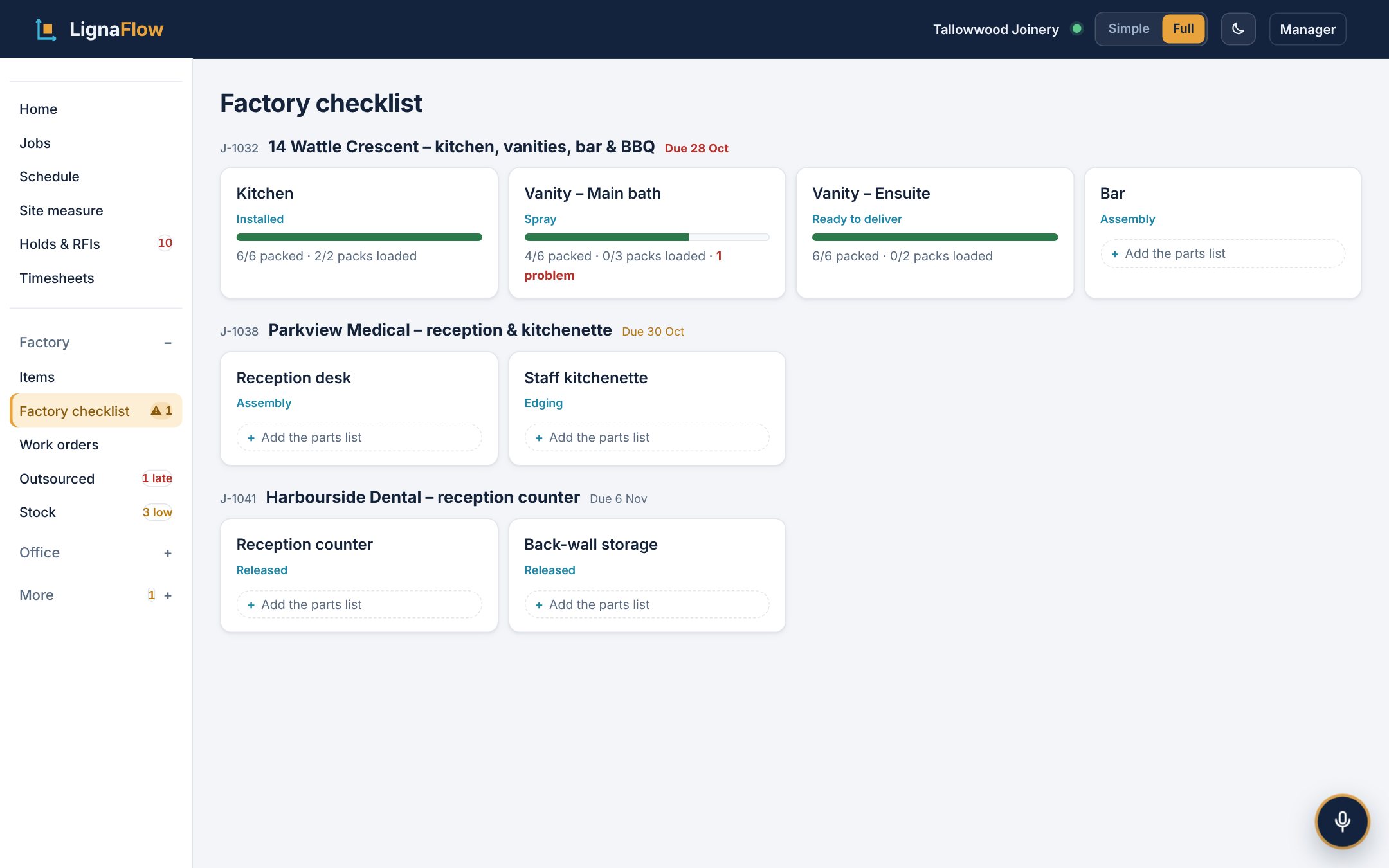
Task: Open Harbourside Dental job heading
Action: pos(422,498)
